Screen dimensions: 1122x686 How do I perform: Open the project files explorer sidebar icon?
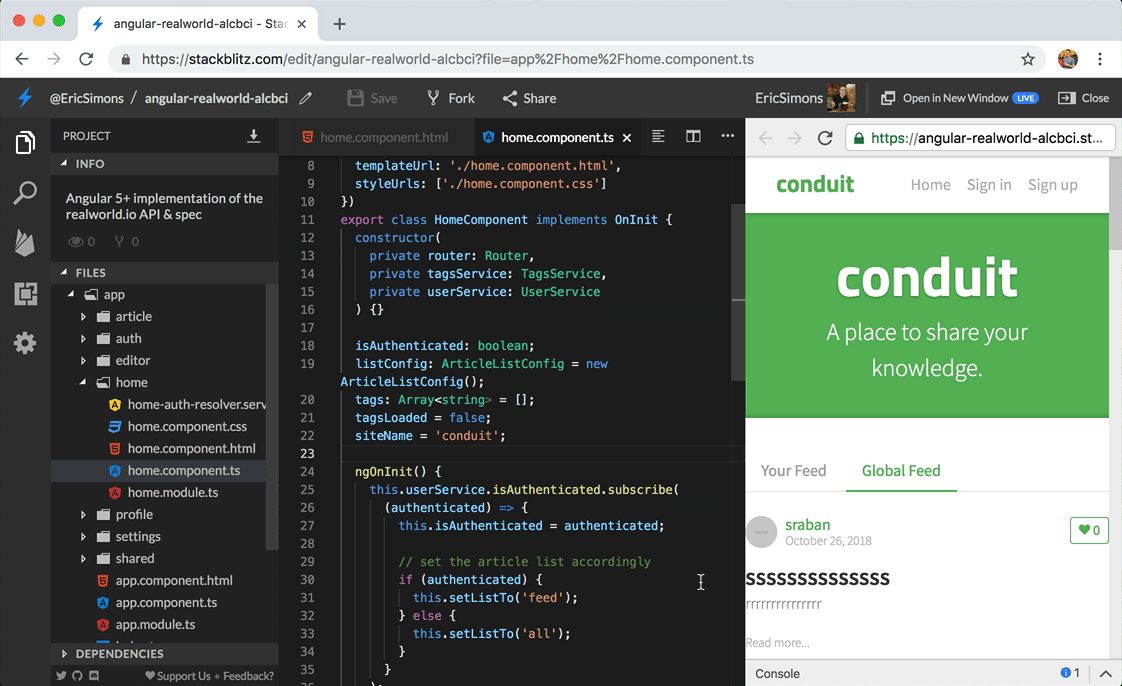pyautogui.click(x=25, y=142)
